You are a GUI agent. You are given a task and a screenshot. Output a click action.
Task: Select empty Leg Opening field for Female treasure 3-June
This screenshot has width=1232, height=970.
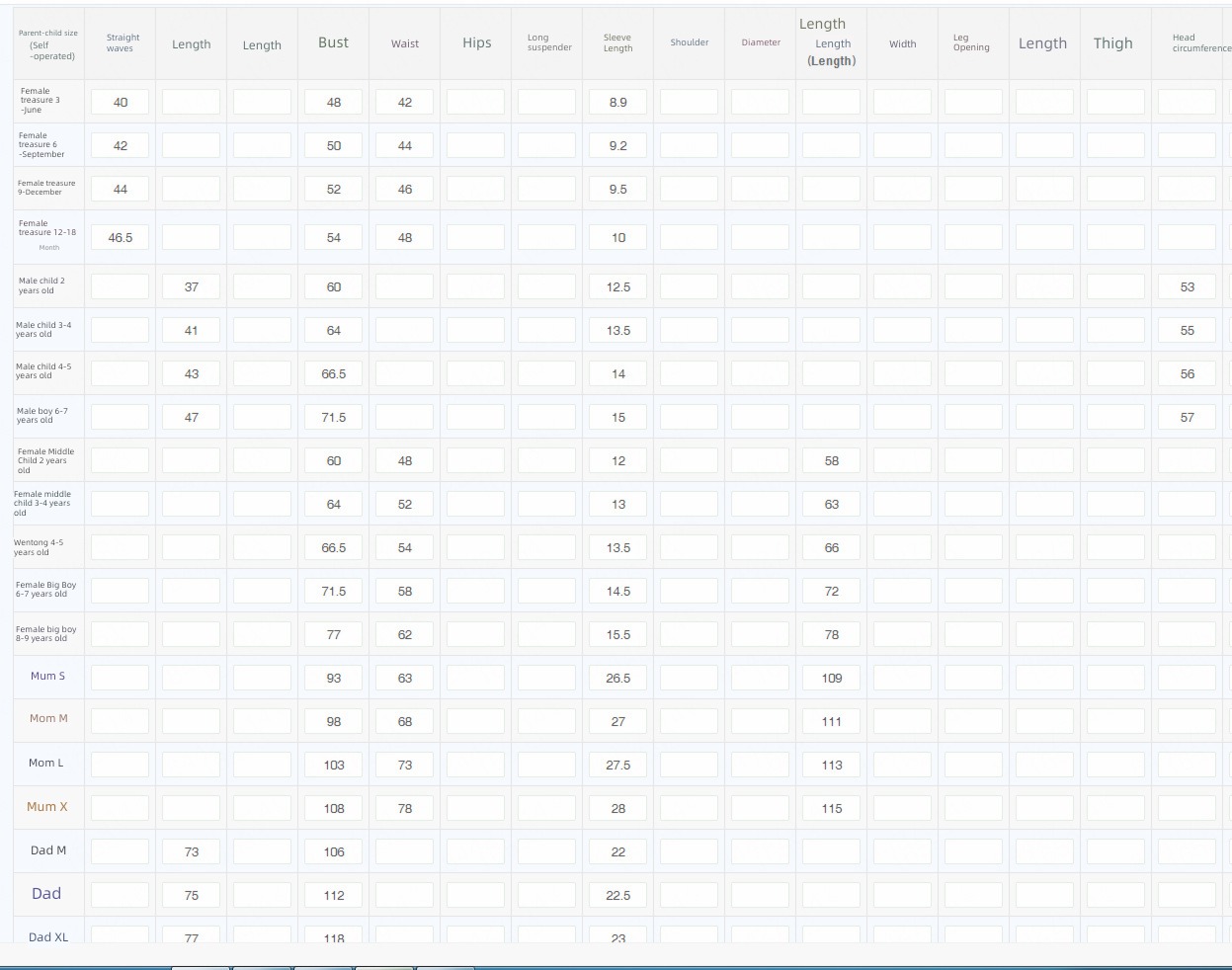pos(974,102)
